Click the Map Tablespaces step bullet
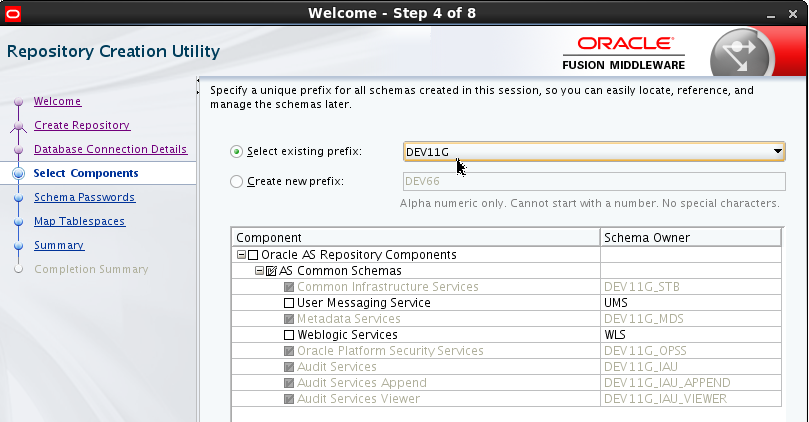 pos(19,222)
